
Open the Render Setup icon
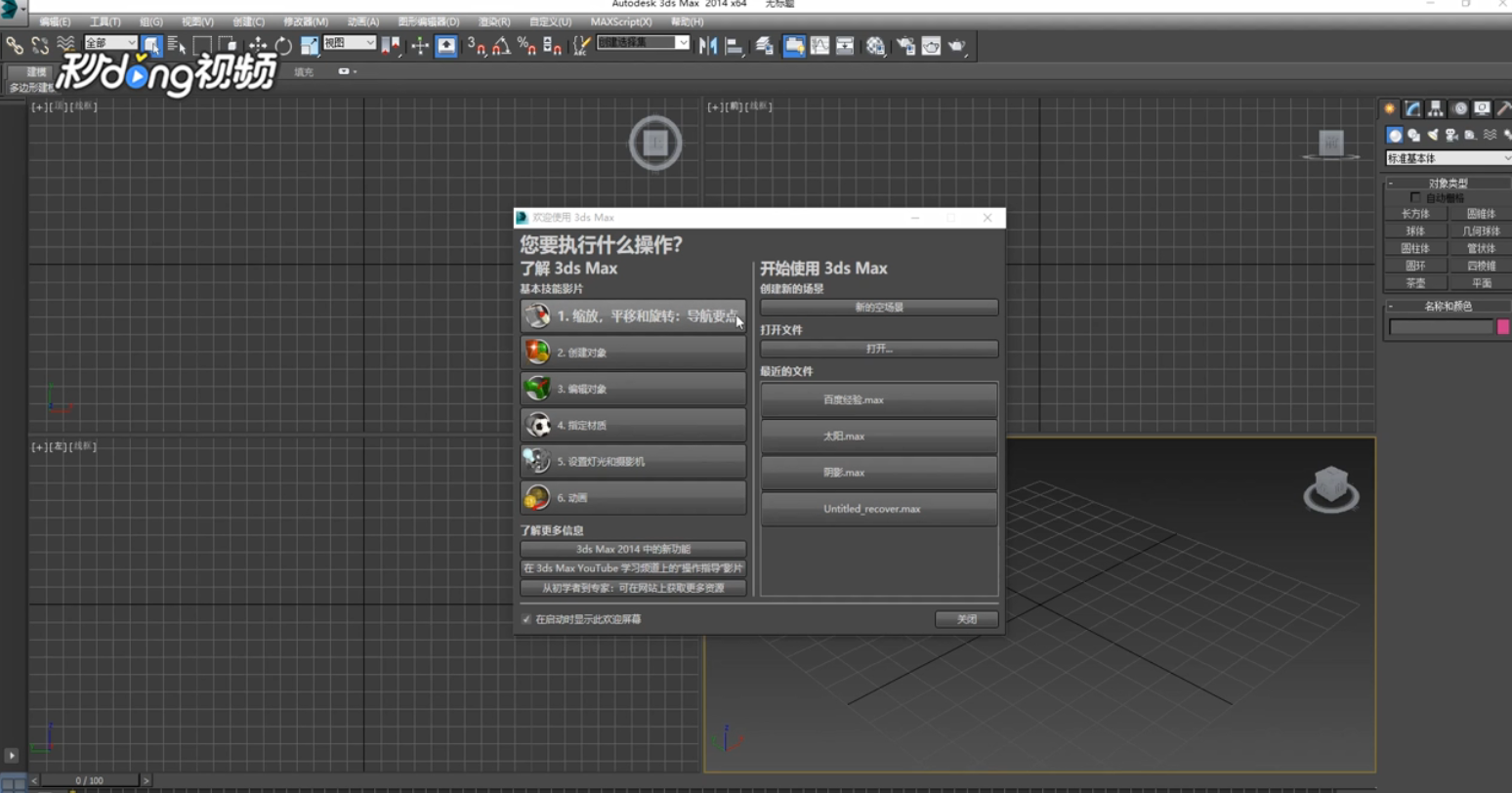click(905, 45)
